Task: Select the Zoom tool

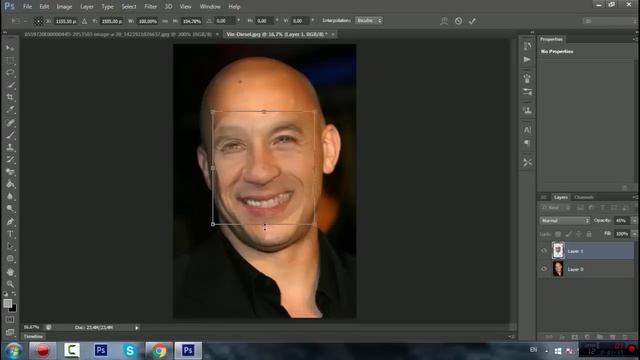Action: [x=10, y=284]
